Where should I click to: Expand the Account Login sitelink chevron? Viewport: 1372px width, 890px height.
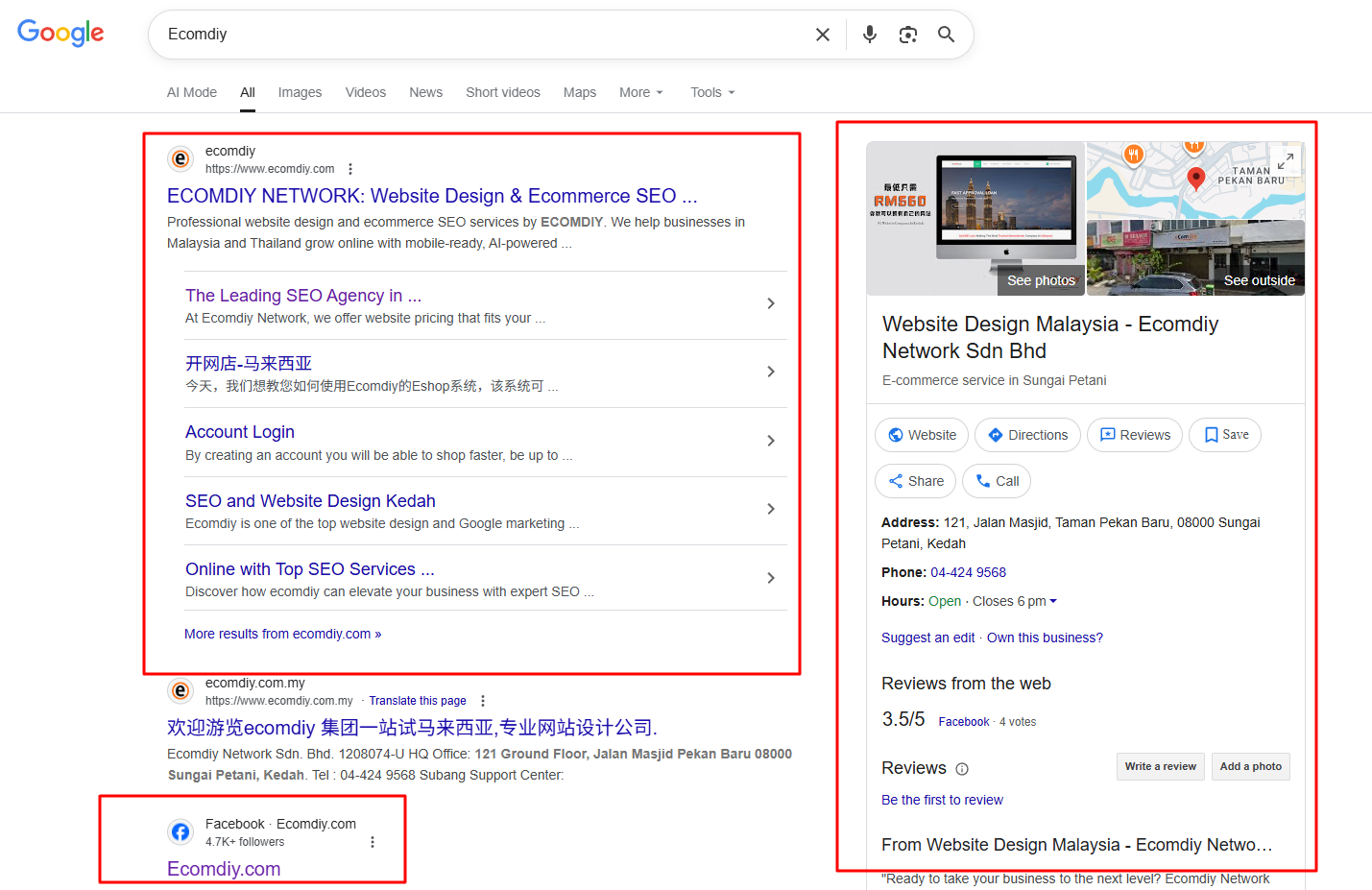point(770,441)
